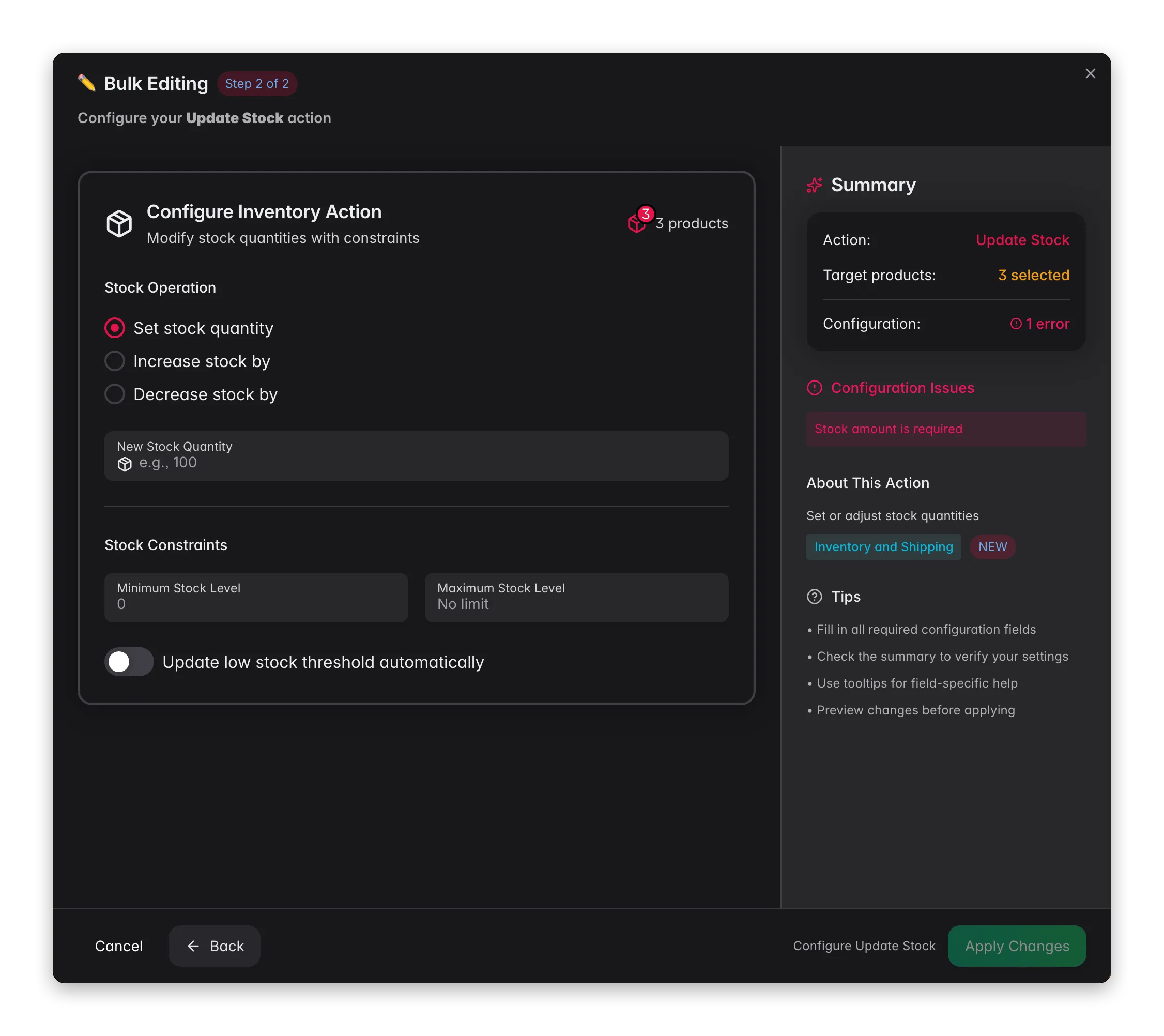Click the Stock Constraints section heading
This screenshot has width=1164, height=1036.
click(x=166, y=545)
